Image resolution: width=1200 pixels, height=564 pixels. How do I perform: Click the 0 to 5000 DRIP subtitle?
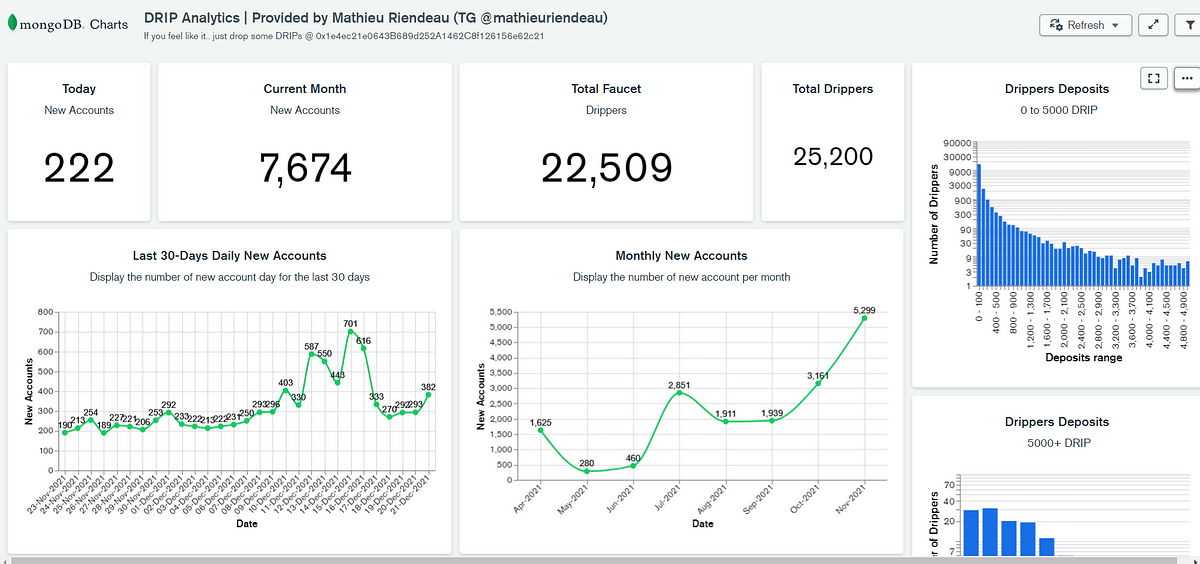click(1058, 110)
